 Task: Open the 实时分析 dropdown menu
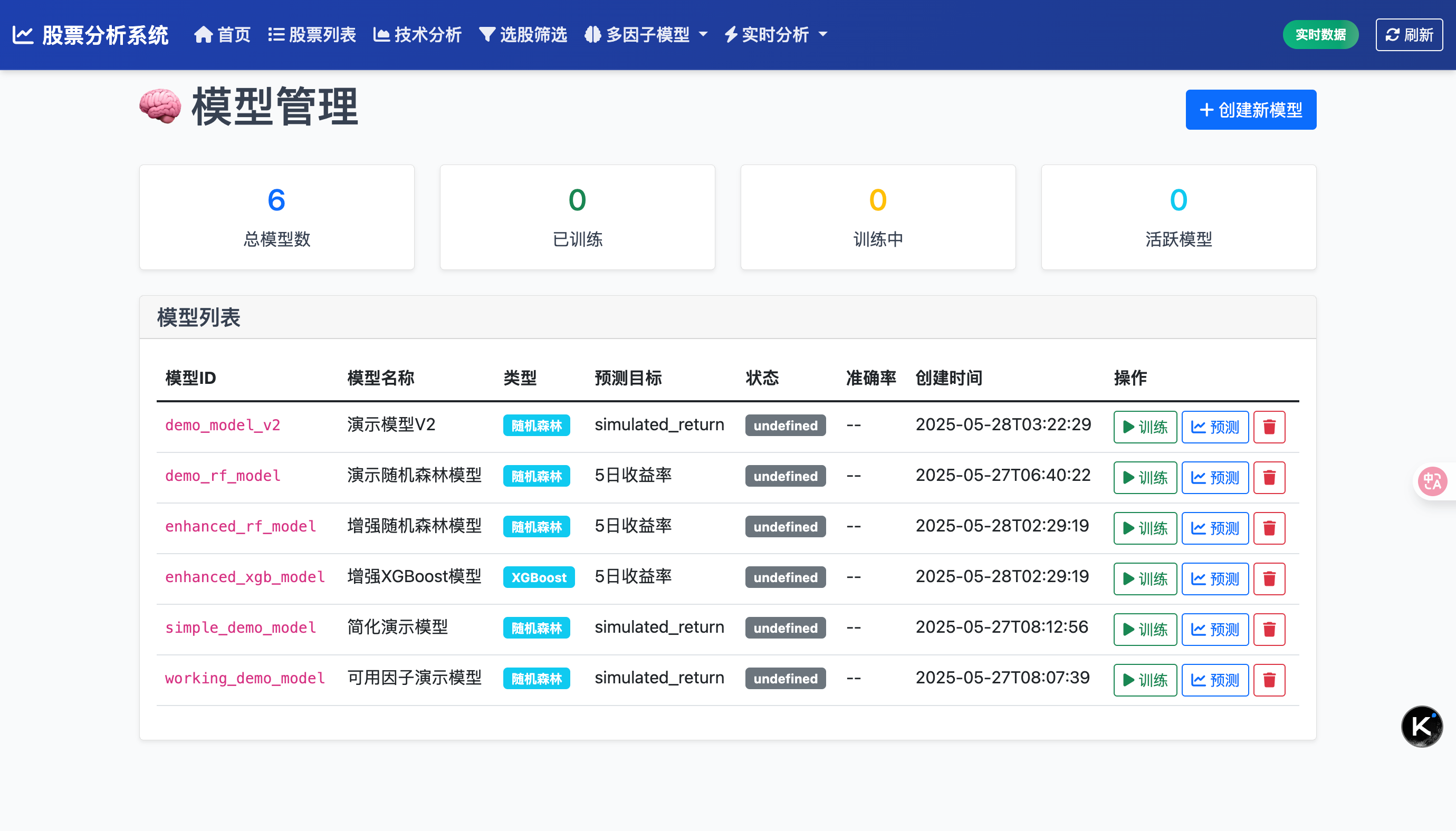tap(776, 35)
